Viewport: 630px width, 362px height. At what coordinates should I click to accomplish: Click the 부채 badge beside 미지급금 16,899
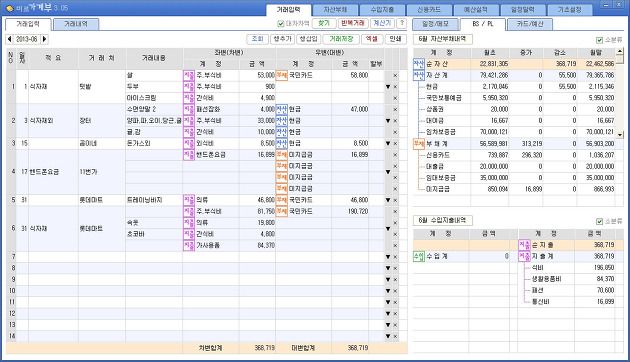click(282, 155)
